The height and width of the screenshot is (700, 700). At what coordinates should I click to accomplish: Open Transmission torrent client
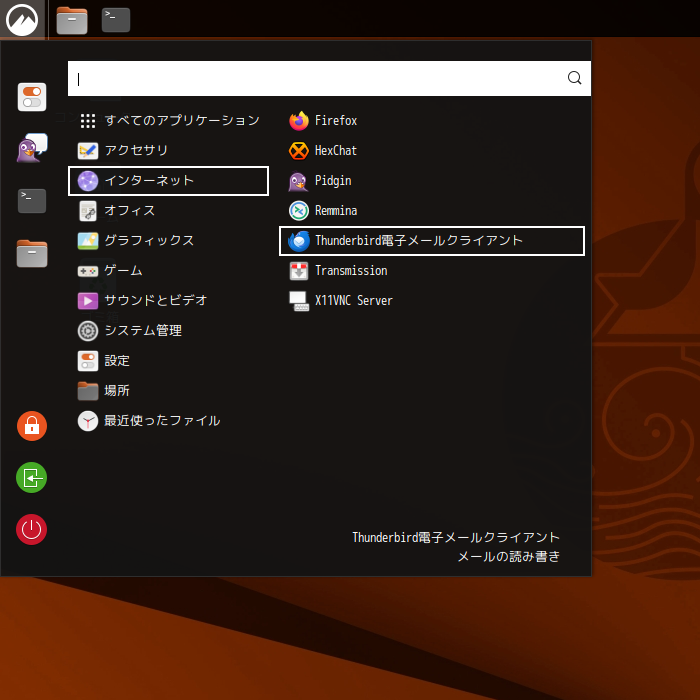(x=431, y=271)
